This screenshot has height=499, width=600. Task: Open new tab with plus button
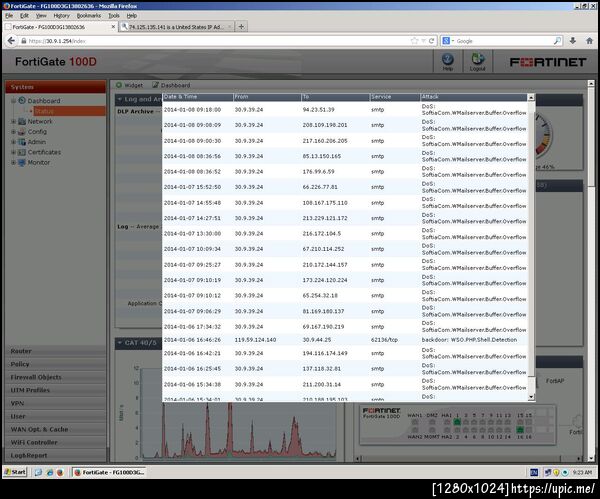(241, 26)
